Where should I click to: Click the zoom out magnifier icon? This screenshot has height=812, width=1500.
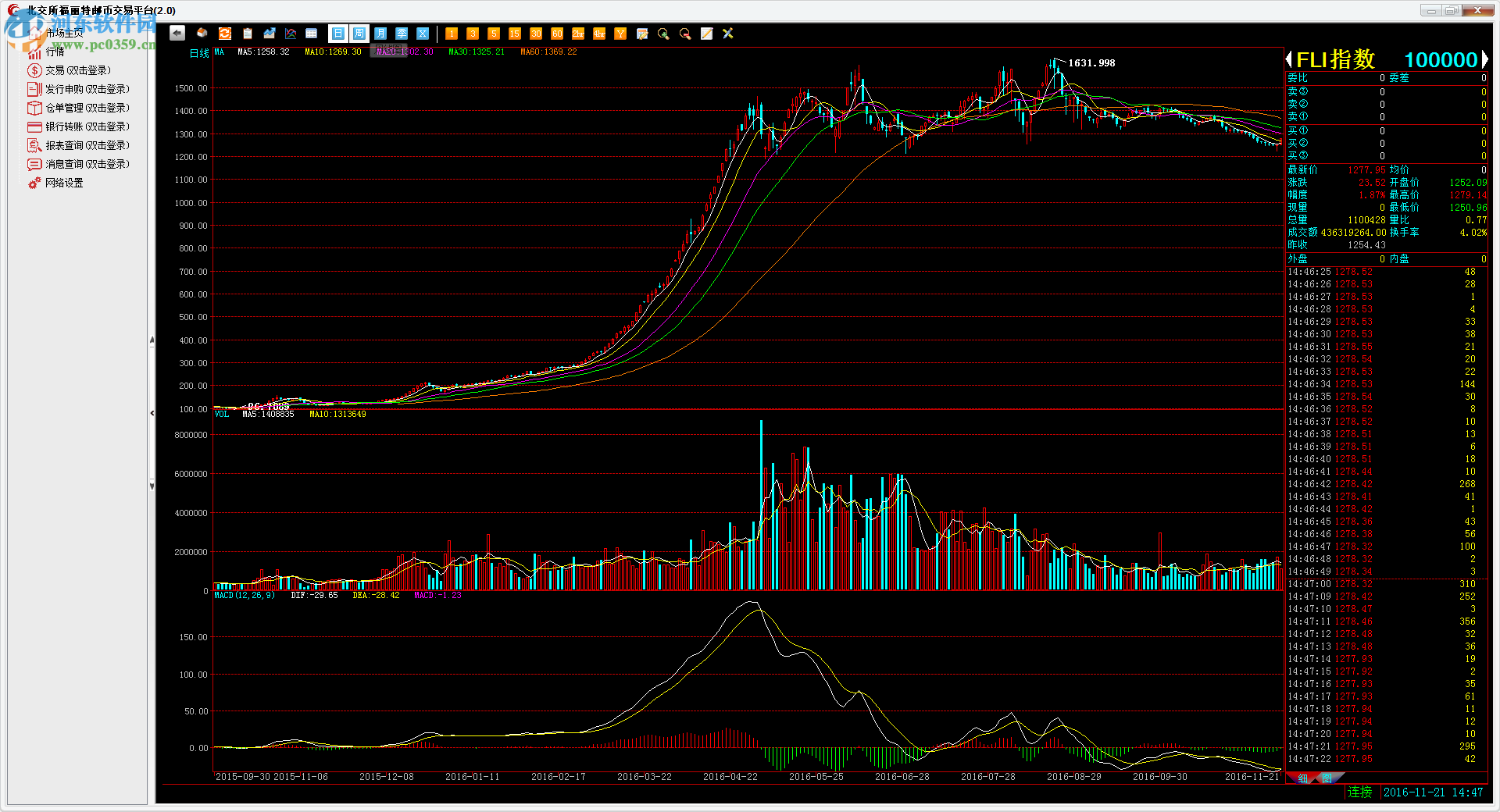click(x=685, y=34)
